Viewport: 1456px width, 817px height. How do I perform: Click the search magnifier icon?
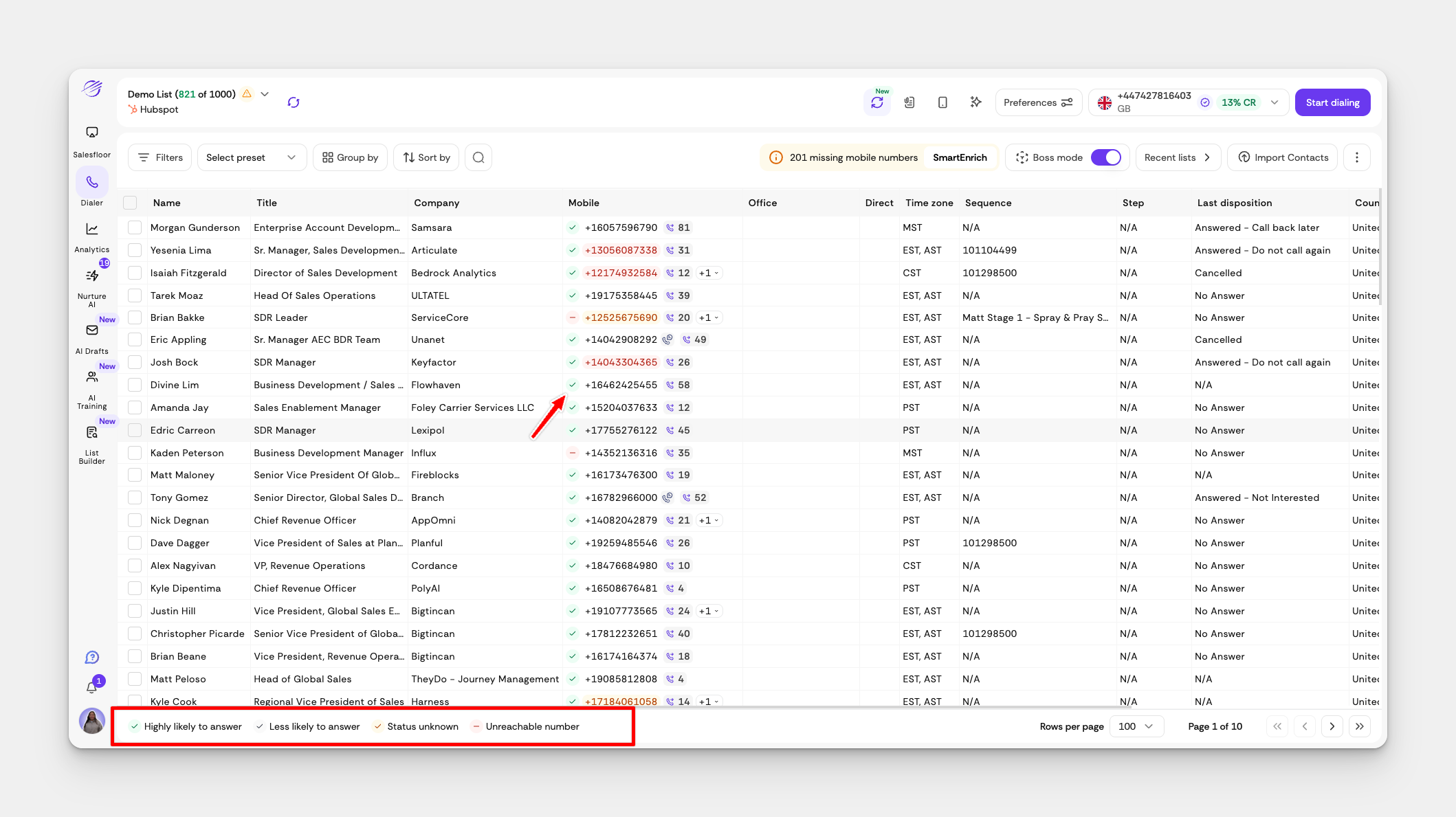pos(478,157)
